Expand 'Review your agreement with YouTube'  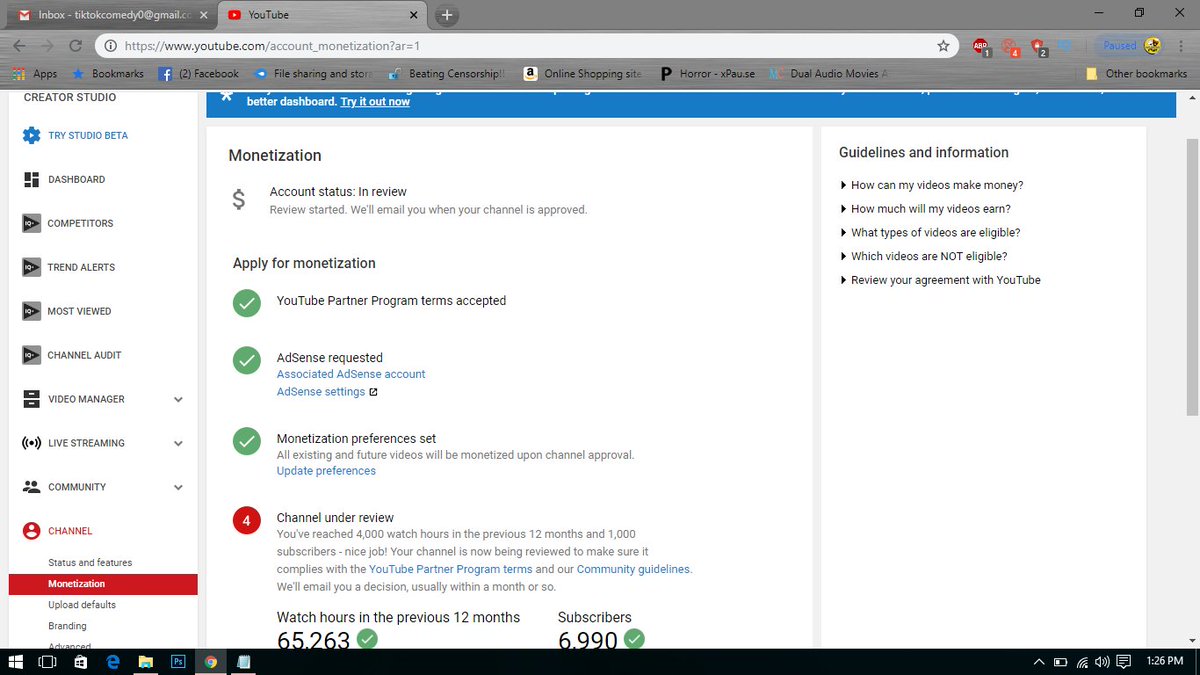point(940,281)
